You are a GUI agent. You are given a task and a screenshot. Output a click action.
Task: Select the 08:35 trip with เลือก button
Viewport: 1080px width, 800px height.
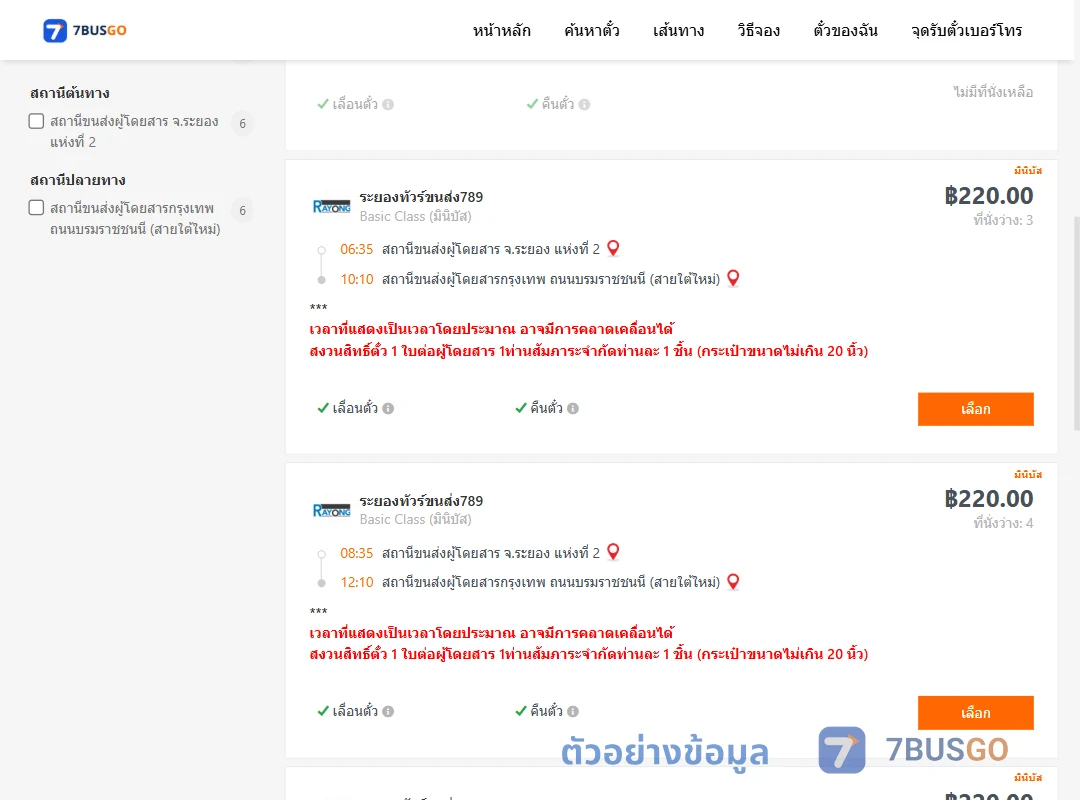pyautogui.click(x=975, y=712)
